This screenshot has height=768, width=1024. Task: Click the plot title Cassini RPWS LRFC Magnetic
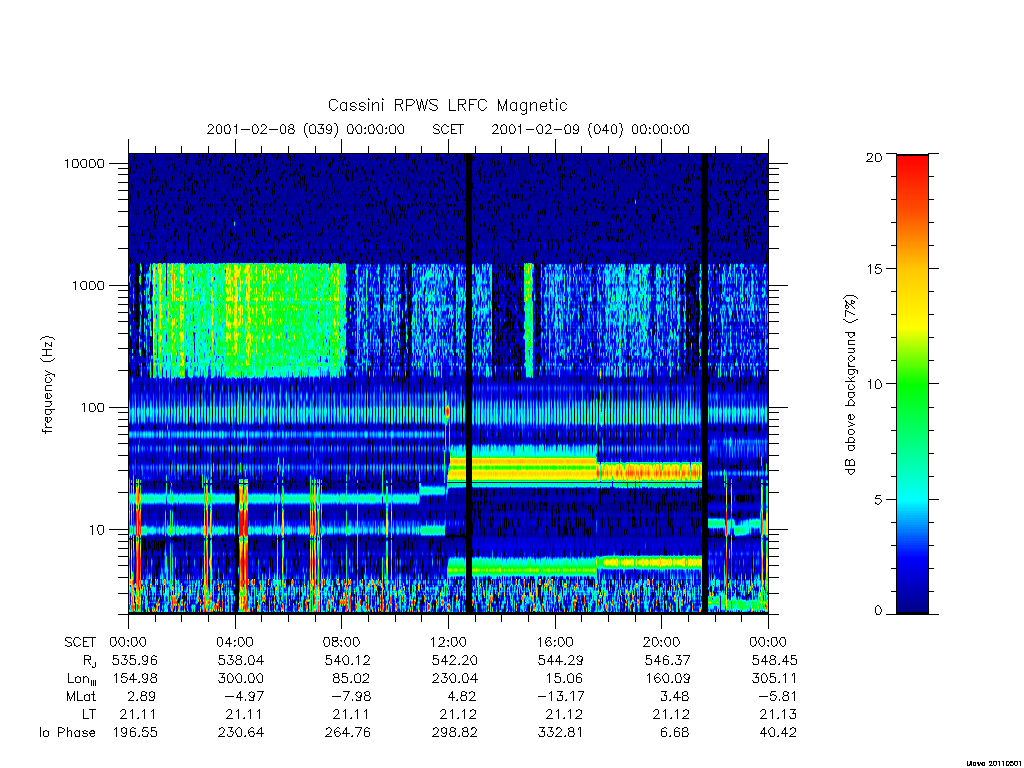point(447,105)
